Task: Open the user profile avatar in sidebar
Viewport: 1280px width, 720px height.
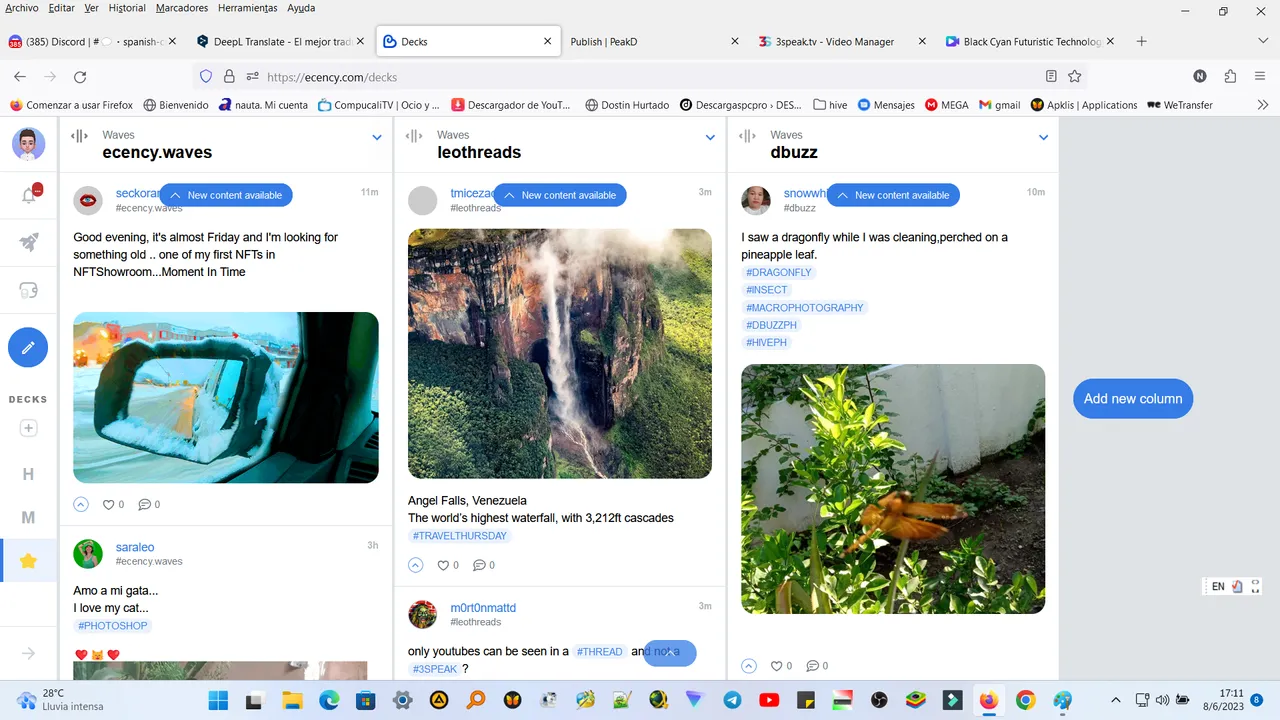Action: pyautogui.click(x=28, y=144)
